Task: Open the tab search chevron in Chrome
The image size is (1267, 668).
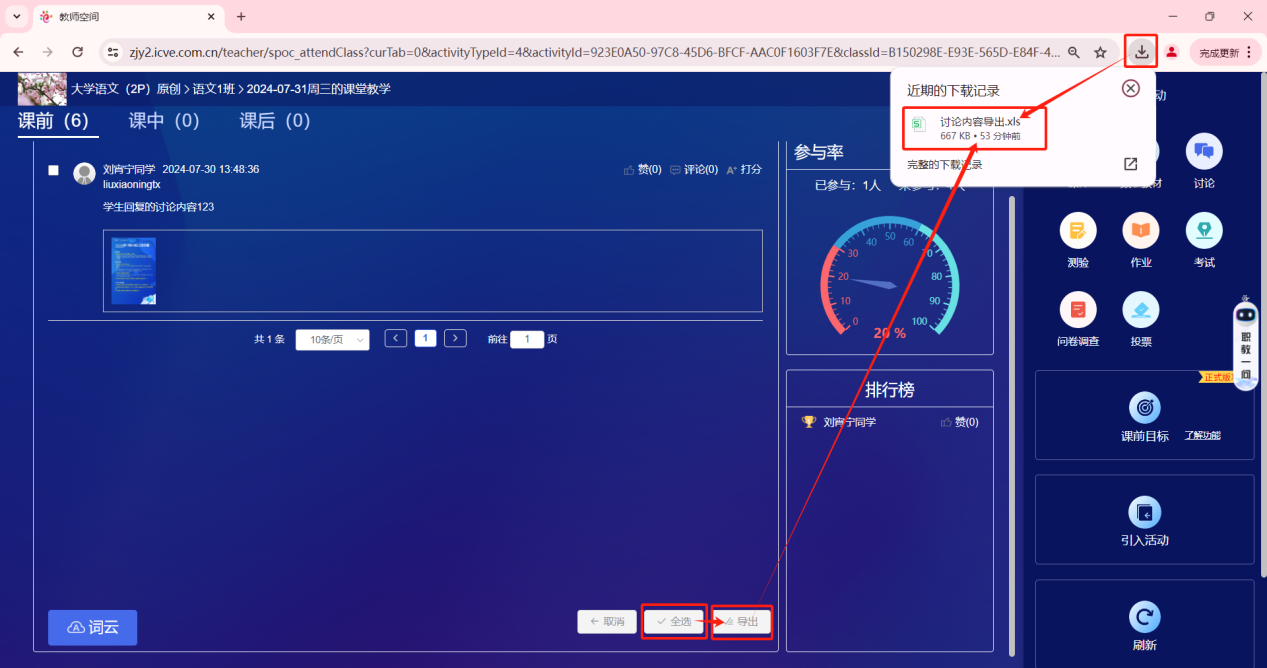Action: point(16,17)
